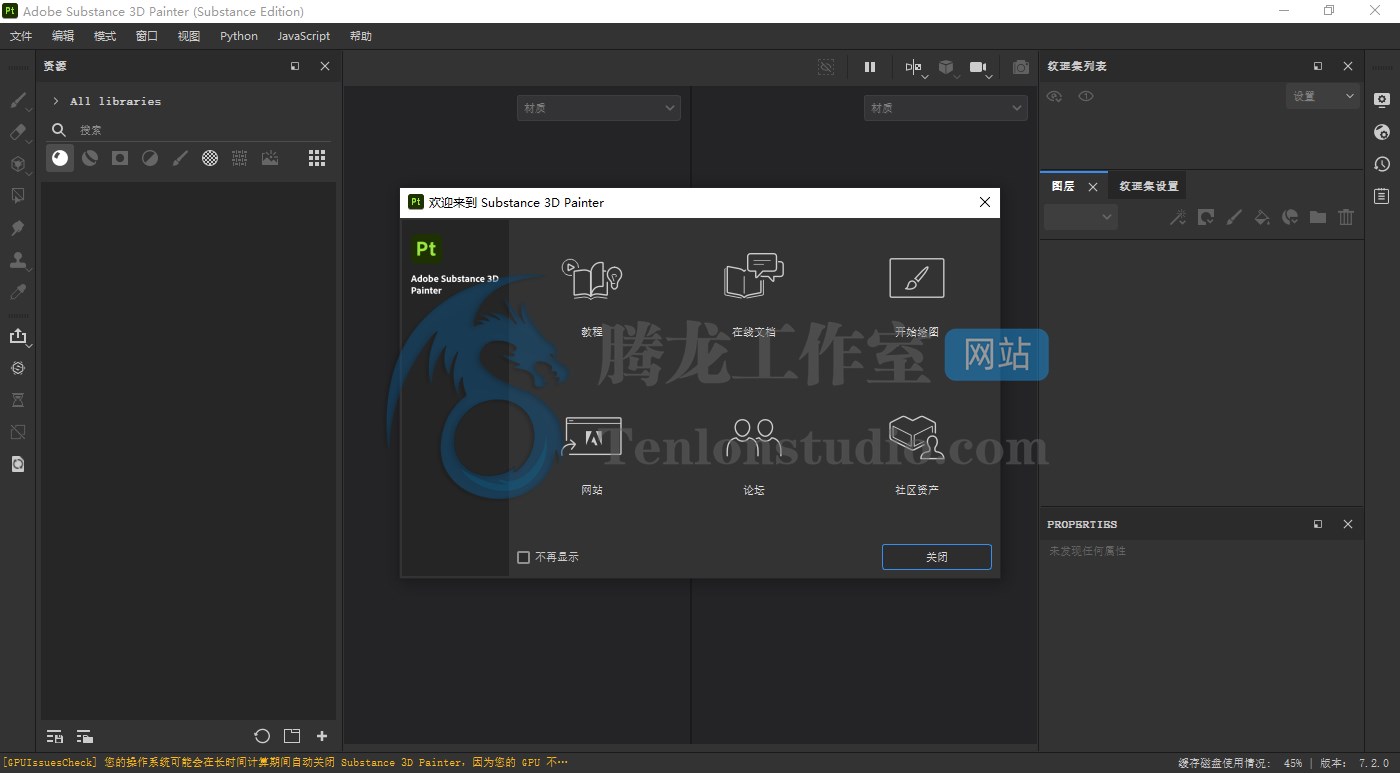The height and width of the screenshot is (773, 1400).
Task: Open the layers blending mode dropdown
Action: click(1080, 217)
